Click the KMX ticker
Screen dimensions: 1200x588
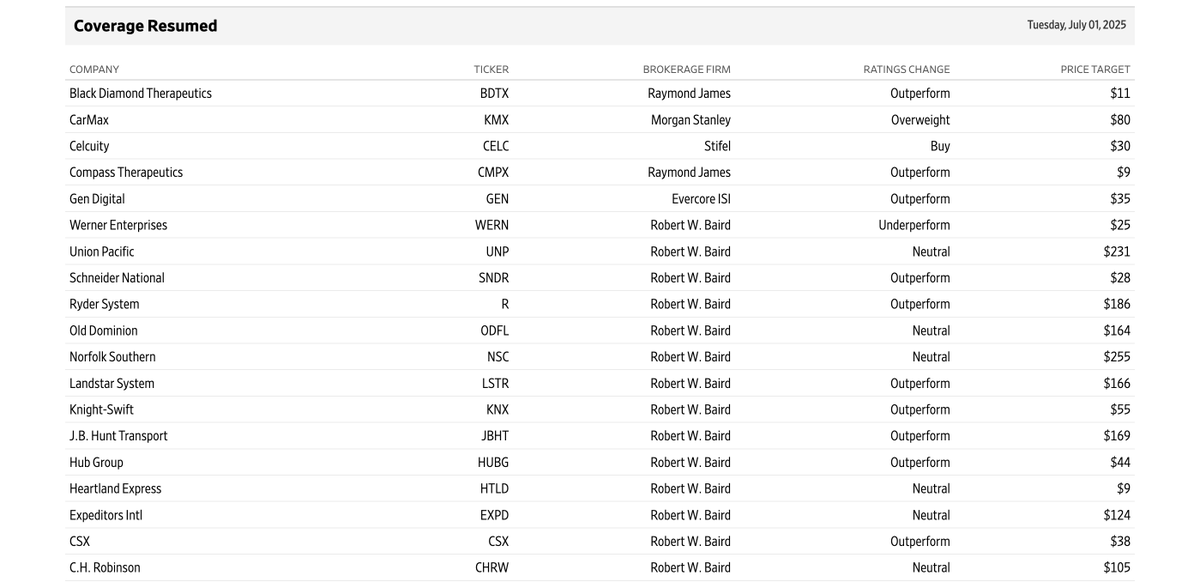[x=496, y=120]
